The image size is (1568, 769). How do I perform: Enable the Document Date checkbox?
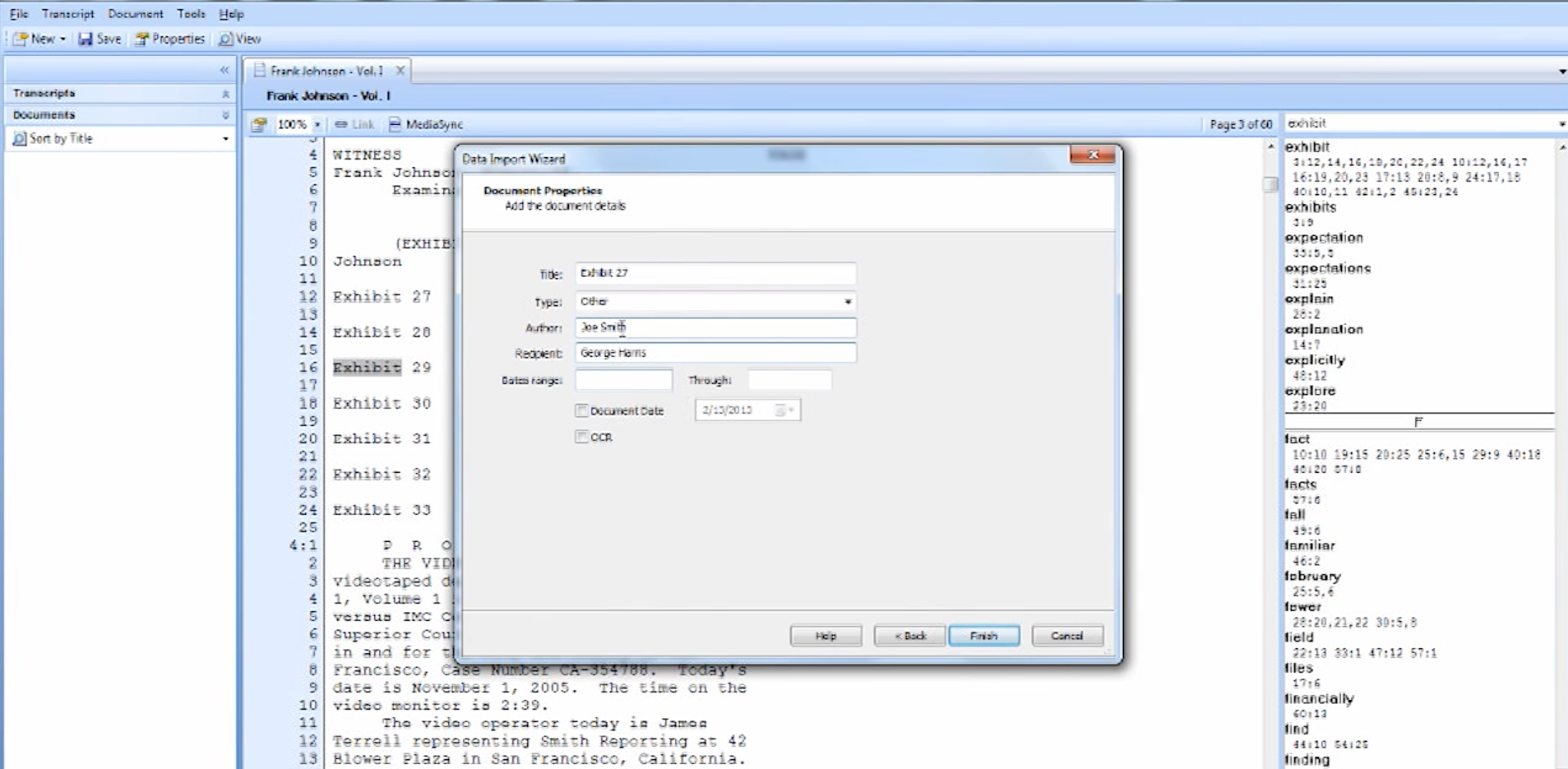pyautogui.click(x=582, y=410)
